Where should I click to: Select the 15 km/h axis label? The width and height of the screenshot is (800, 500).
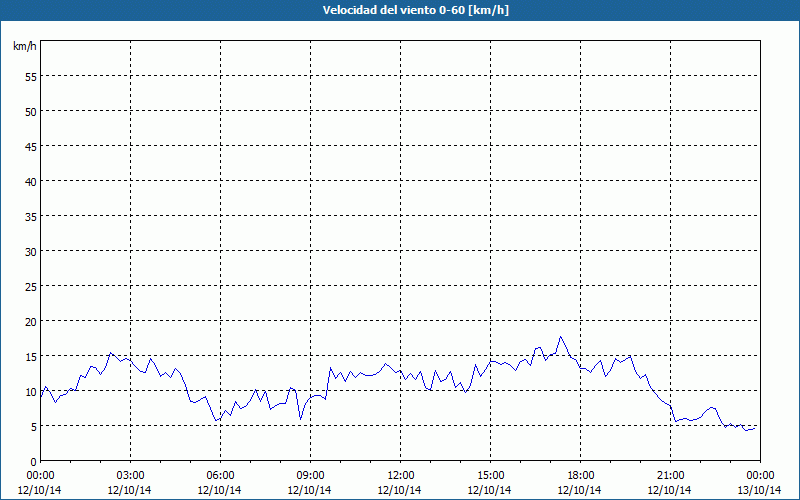pos(31,356)
